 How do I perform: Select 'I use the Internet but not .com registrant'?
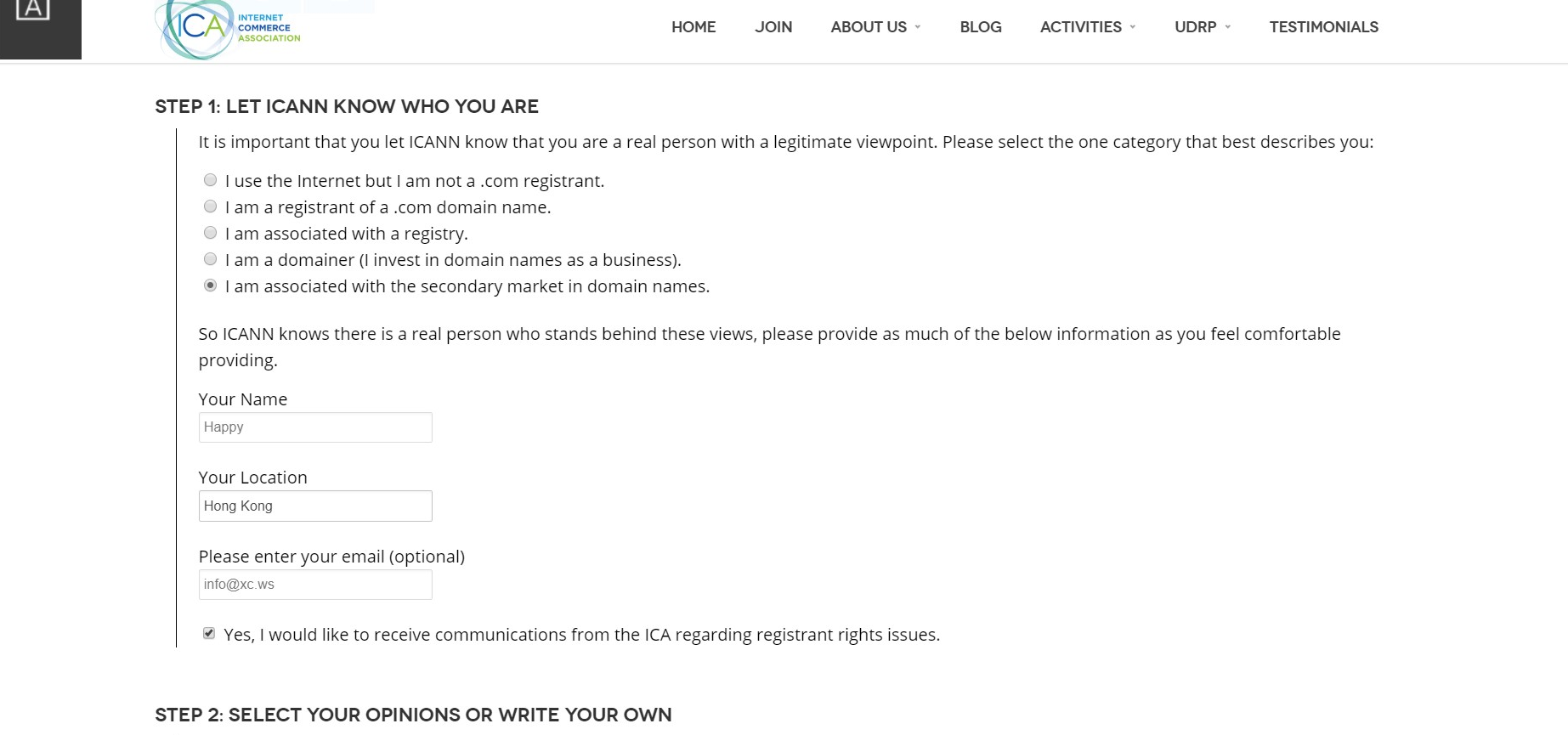tap(210, 180)
